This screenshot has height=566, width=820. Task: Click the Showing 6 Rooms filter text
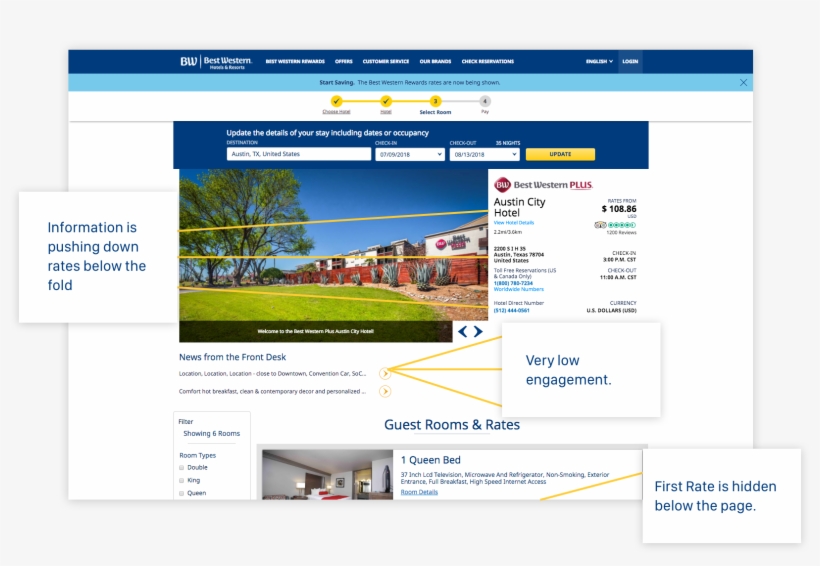click(211, 434)
